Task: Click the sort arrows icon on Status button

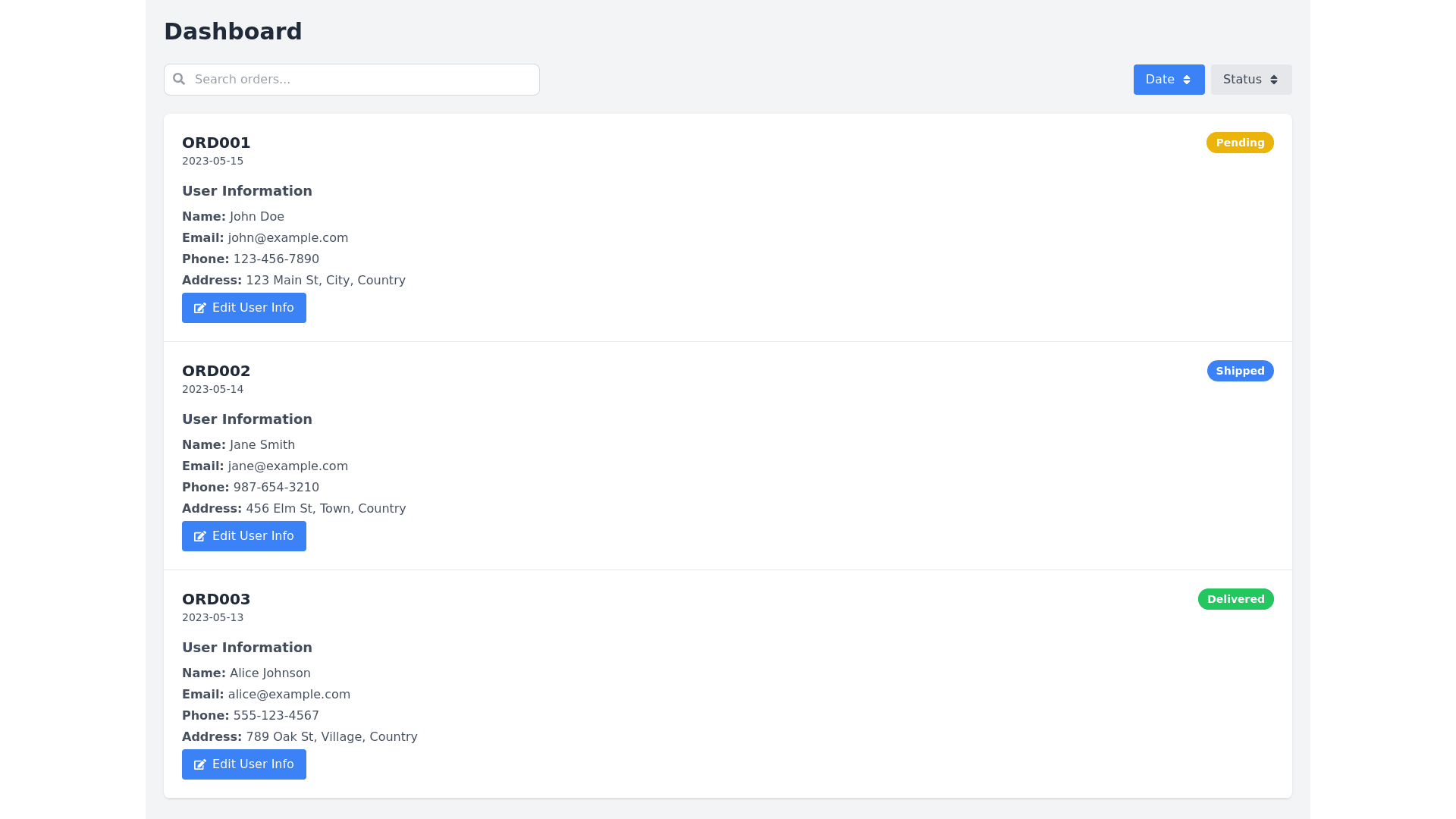Action: tap(1274, 80)
